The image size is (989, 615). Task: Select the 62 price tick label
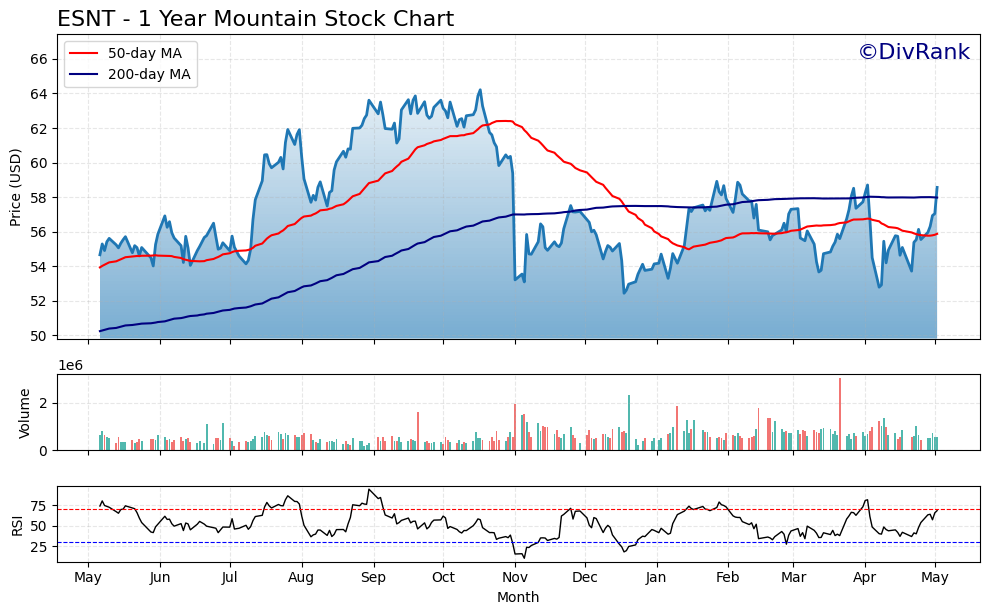coord(39,129)
